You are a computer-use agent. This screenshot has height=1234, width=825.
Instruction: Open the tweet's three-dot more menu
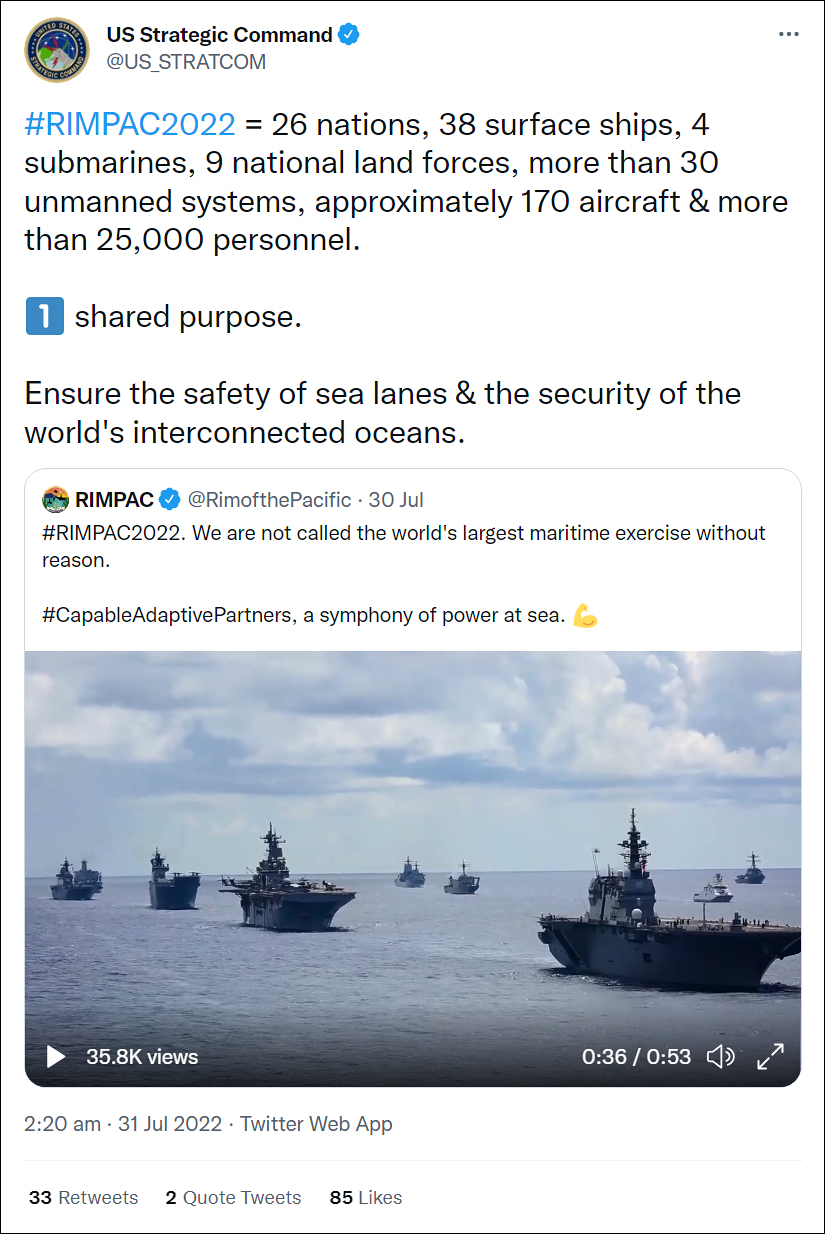[789, 34]
